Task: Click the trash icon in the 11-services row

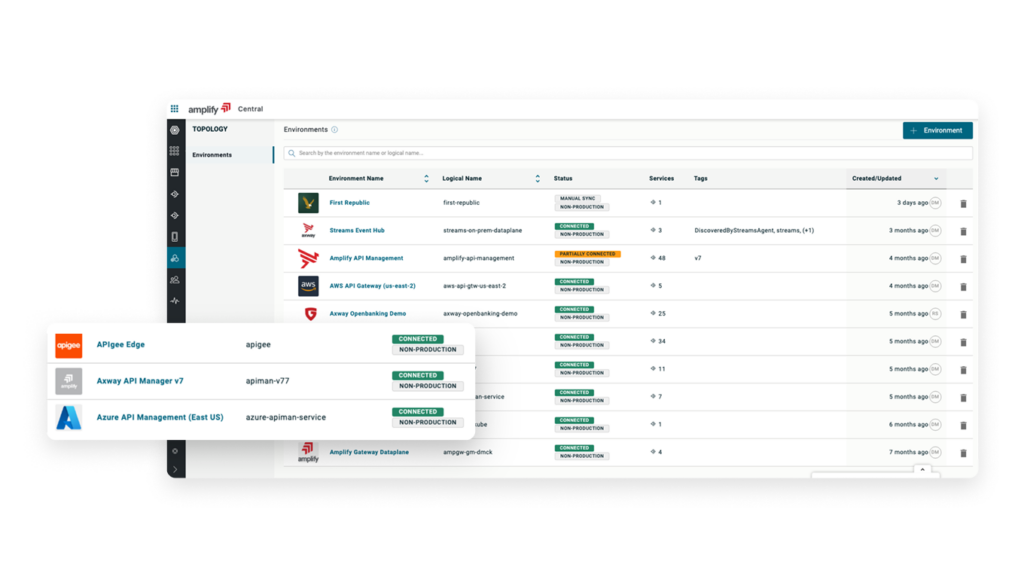Action: pyautogui.click(x=963, y=370)
